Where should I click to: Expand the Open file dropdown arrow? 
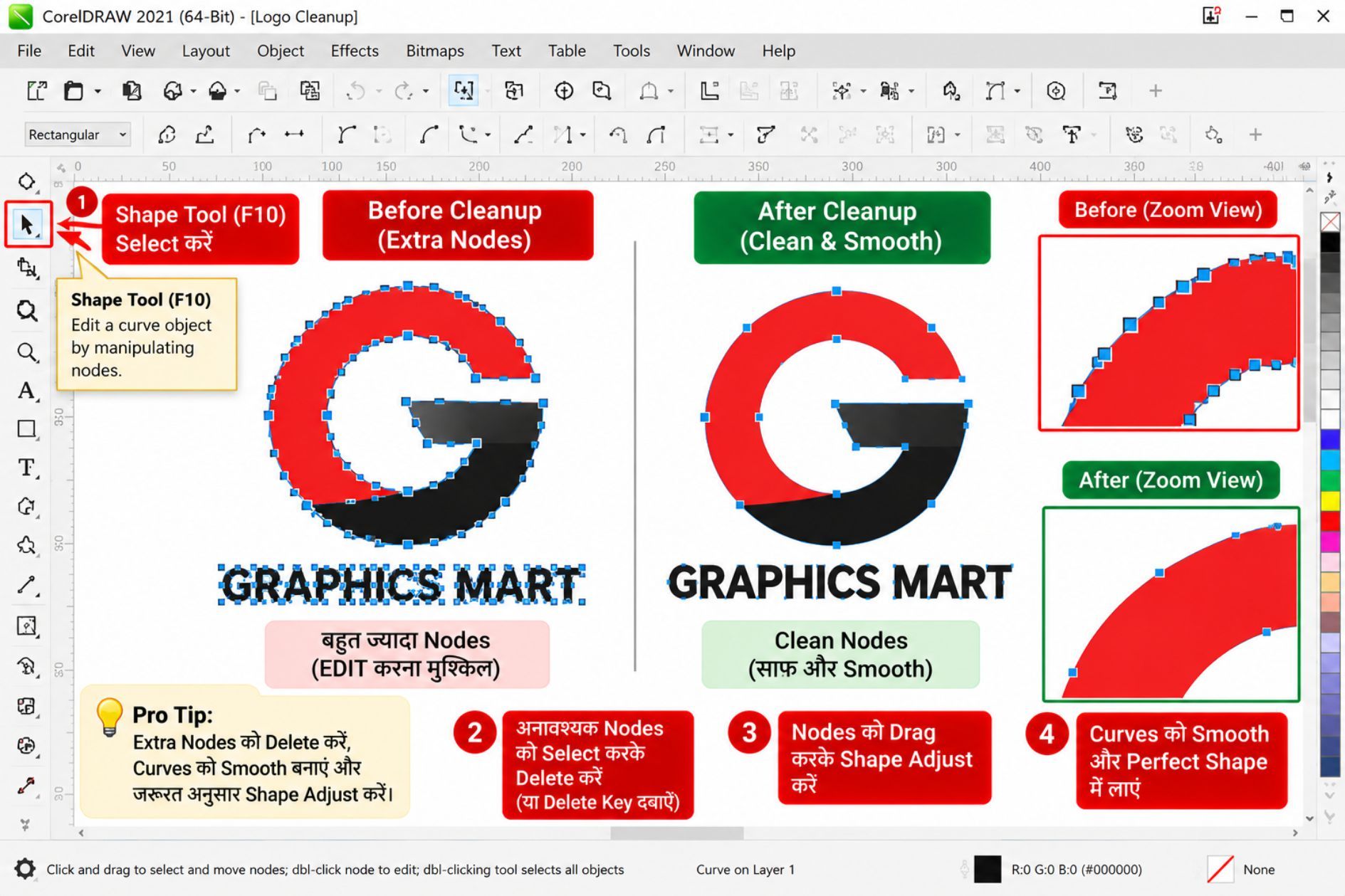pos(98,91)
